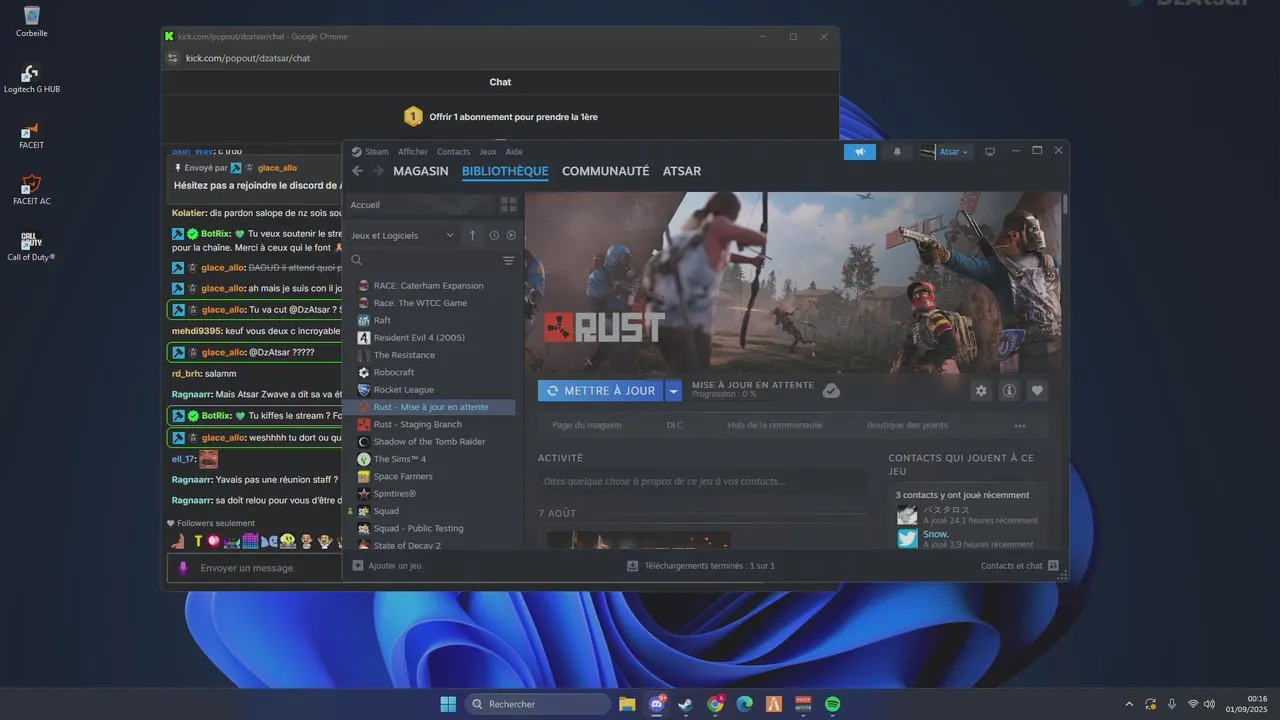This screenshot has width=1280, height=720.
Task: Open Spotify from the taskbar
Action: (832, 704)
